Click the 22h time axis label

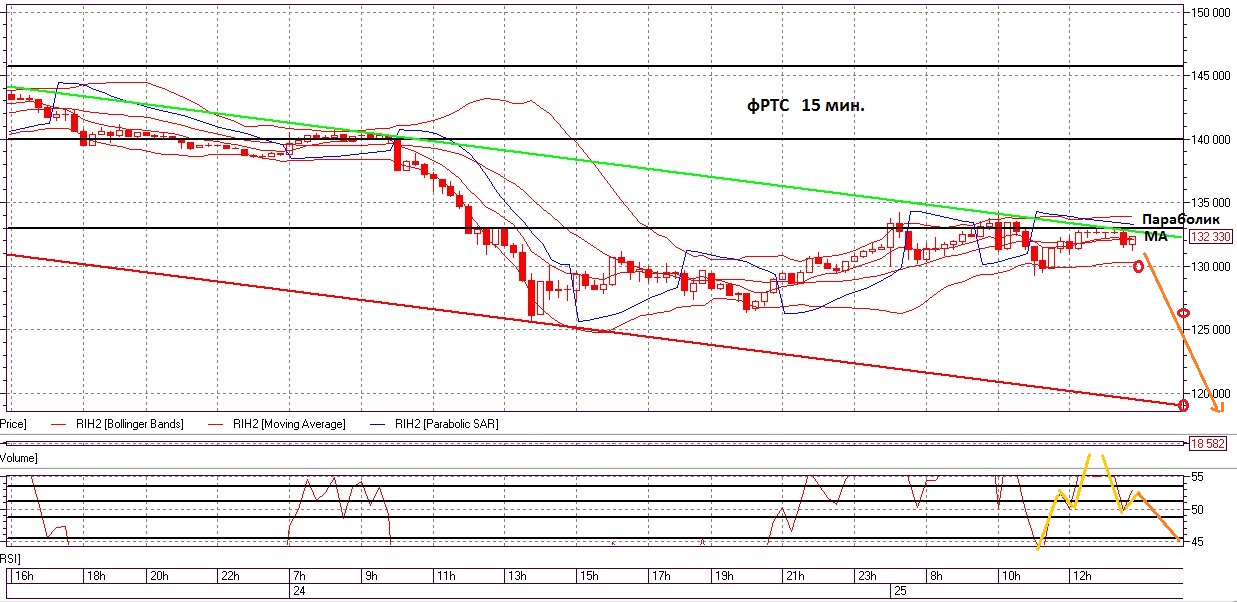click(228, 577)
